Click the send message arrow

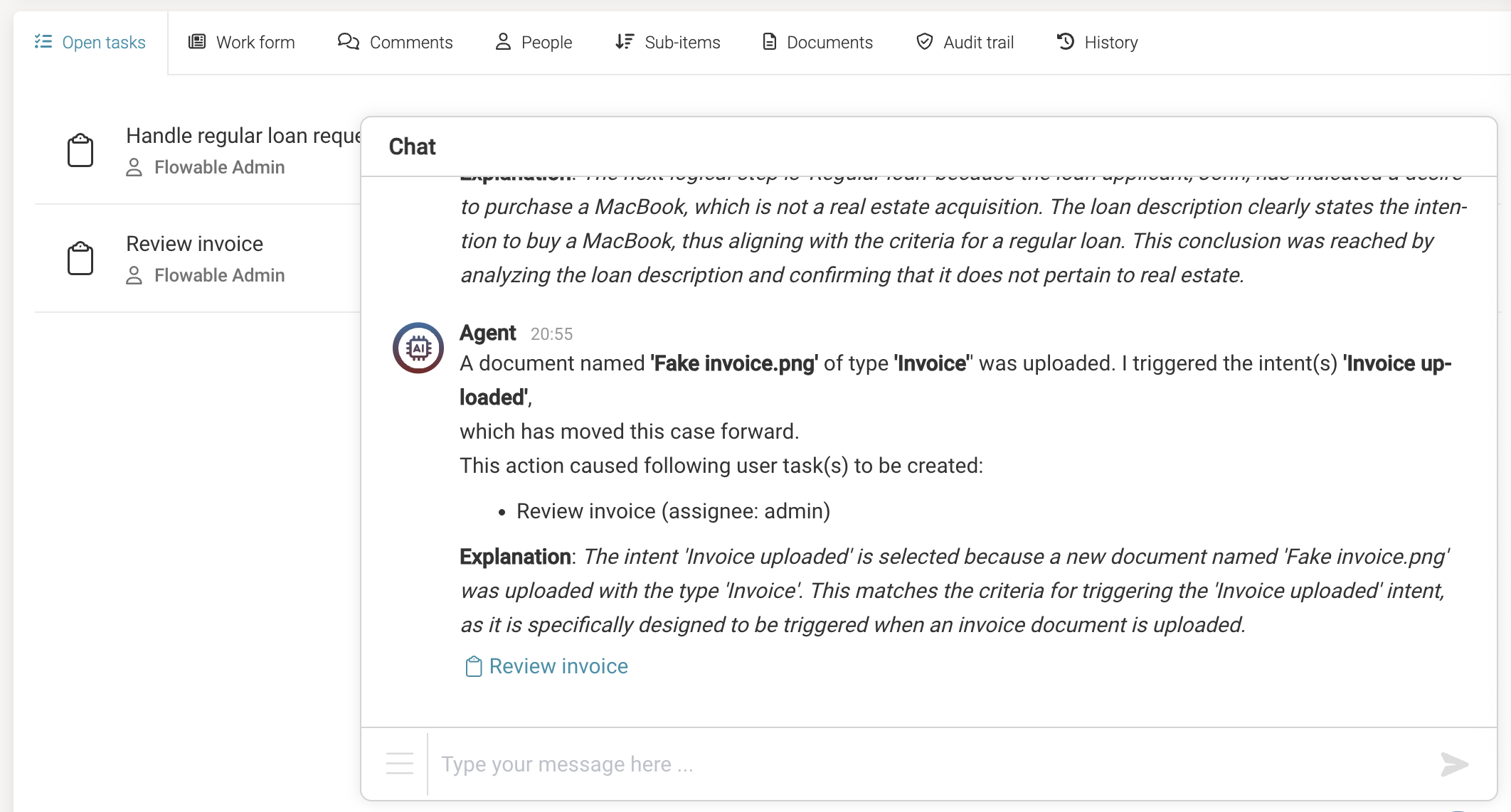(1455, 764)
